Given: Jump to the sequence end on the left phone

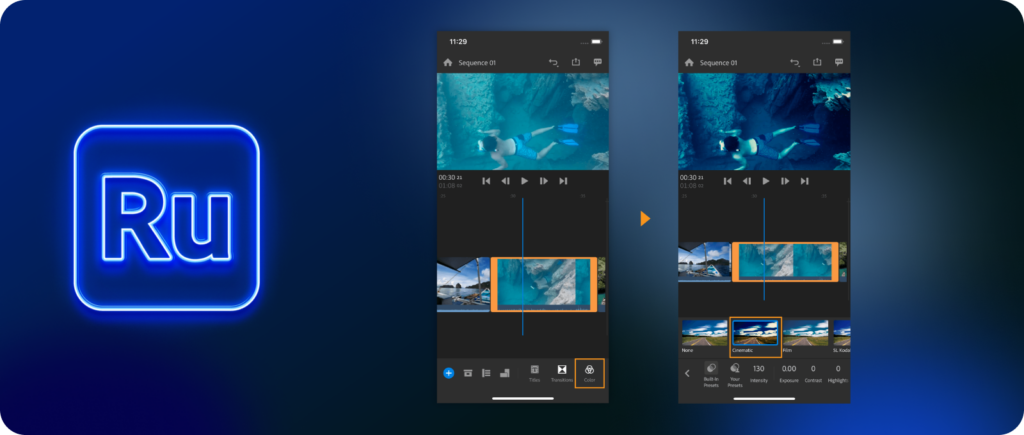Looking at the screenshot, I should tap(563, 181).
